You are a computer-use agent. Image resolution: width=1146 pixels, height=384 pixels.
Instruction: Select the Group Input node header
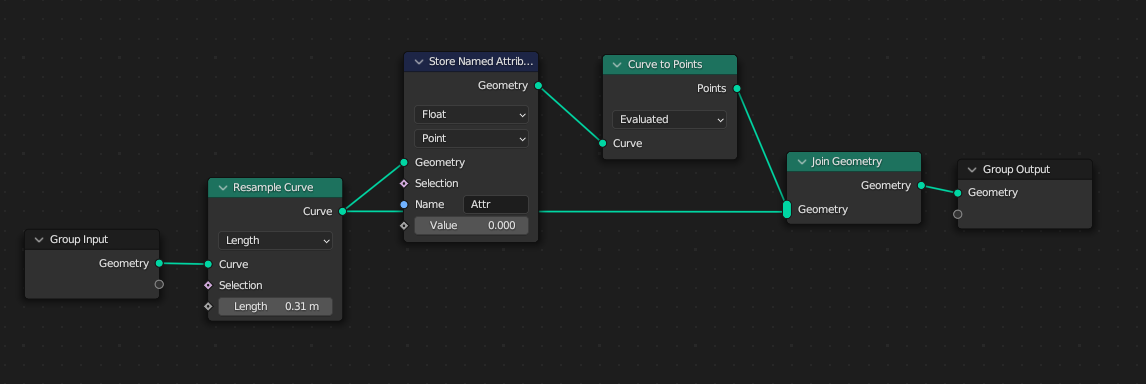[92, 240]
